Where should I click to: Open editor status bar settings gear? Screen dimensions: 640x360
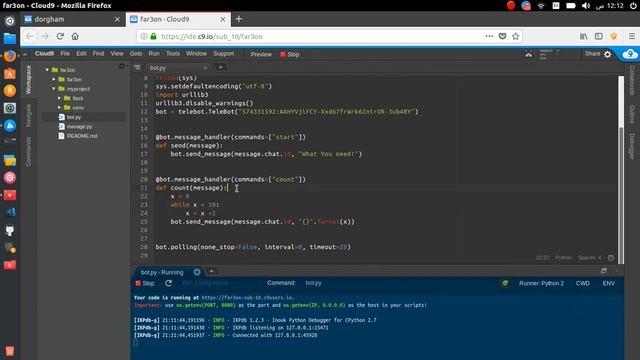(x=611, y=258)
